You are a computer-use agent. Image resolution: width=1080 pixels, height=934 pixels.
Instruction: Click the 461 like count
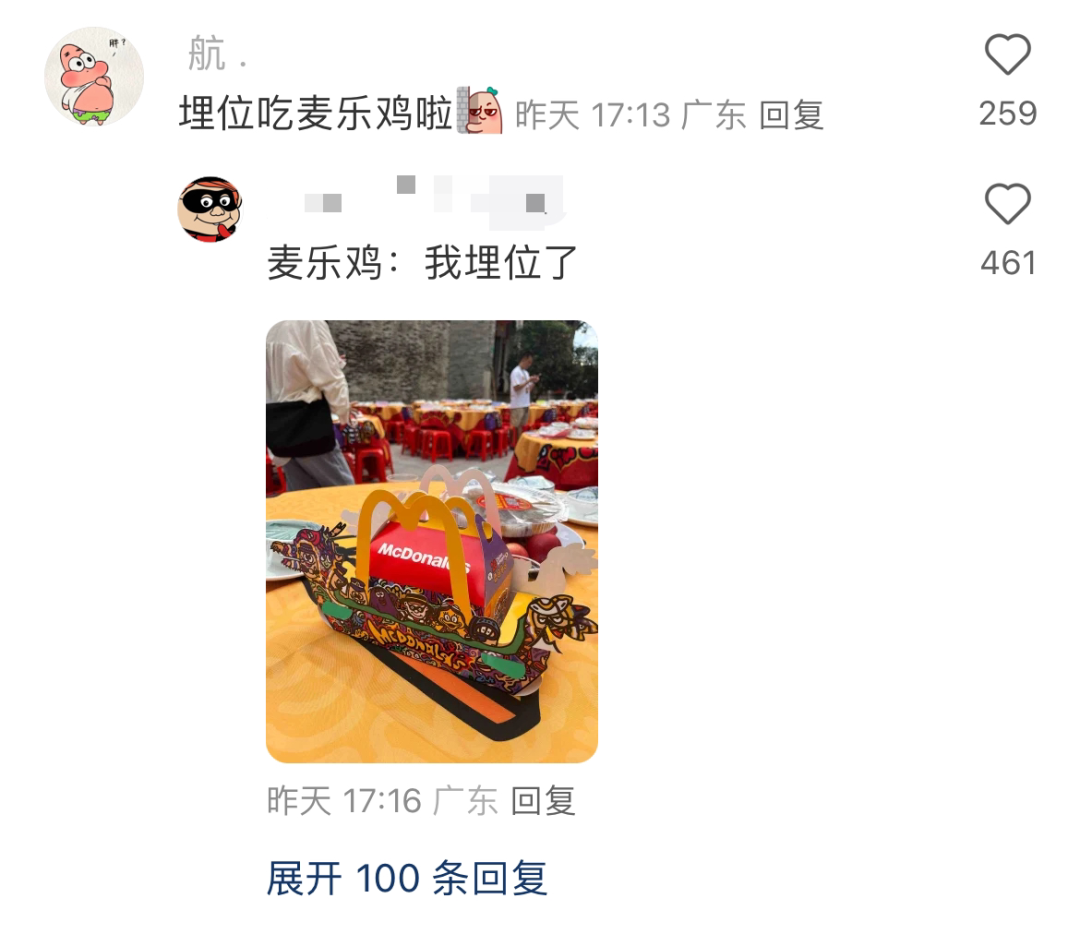(x=1008, y=263)
